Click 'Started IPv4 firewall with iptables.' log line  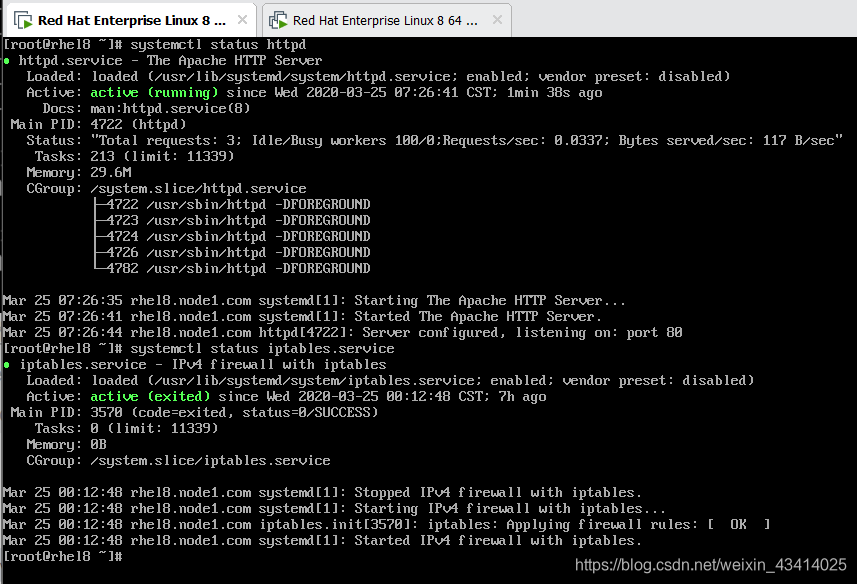[x=322, y=540]
